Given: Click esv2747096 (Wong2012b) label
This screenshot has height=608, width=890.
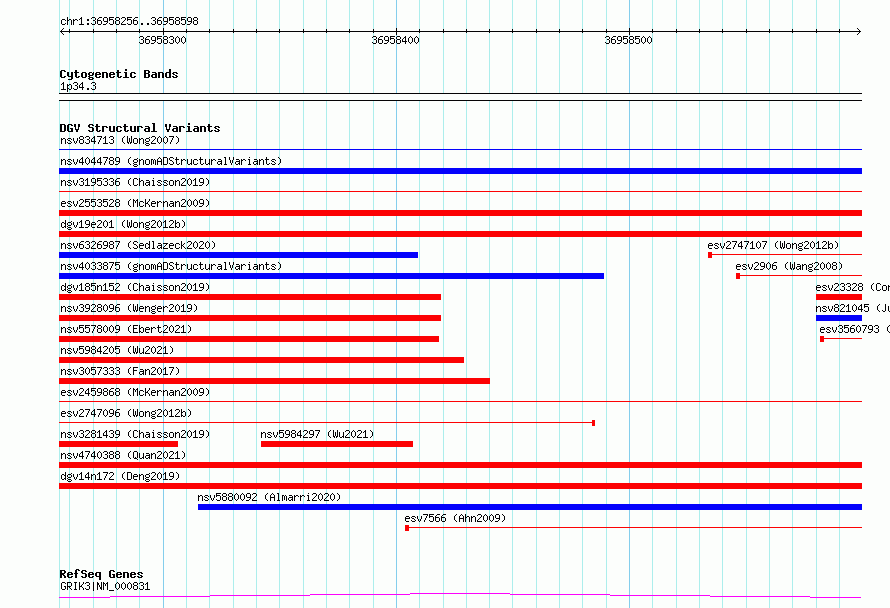Looking at the screenshot, I should coord(126,413).
